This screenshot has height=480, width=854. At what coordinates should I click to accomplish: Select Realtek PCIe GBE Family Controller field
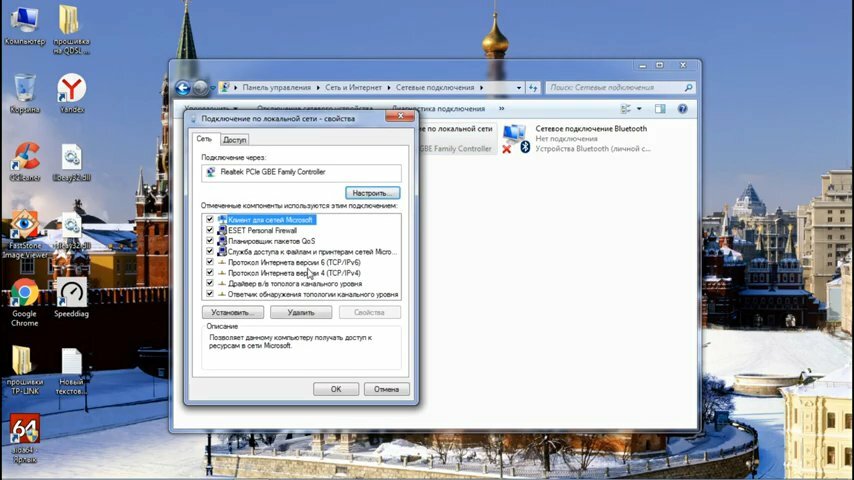[301, 172]
